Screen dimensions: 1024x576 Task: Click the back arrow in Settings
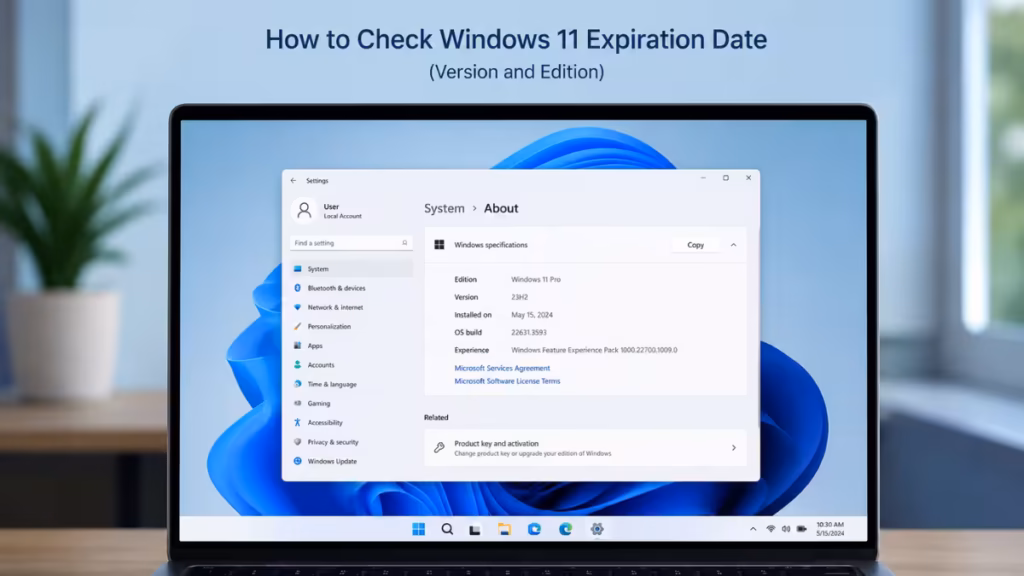click(293, 181)
